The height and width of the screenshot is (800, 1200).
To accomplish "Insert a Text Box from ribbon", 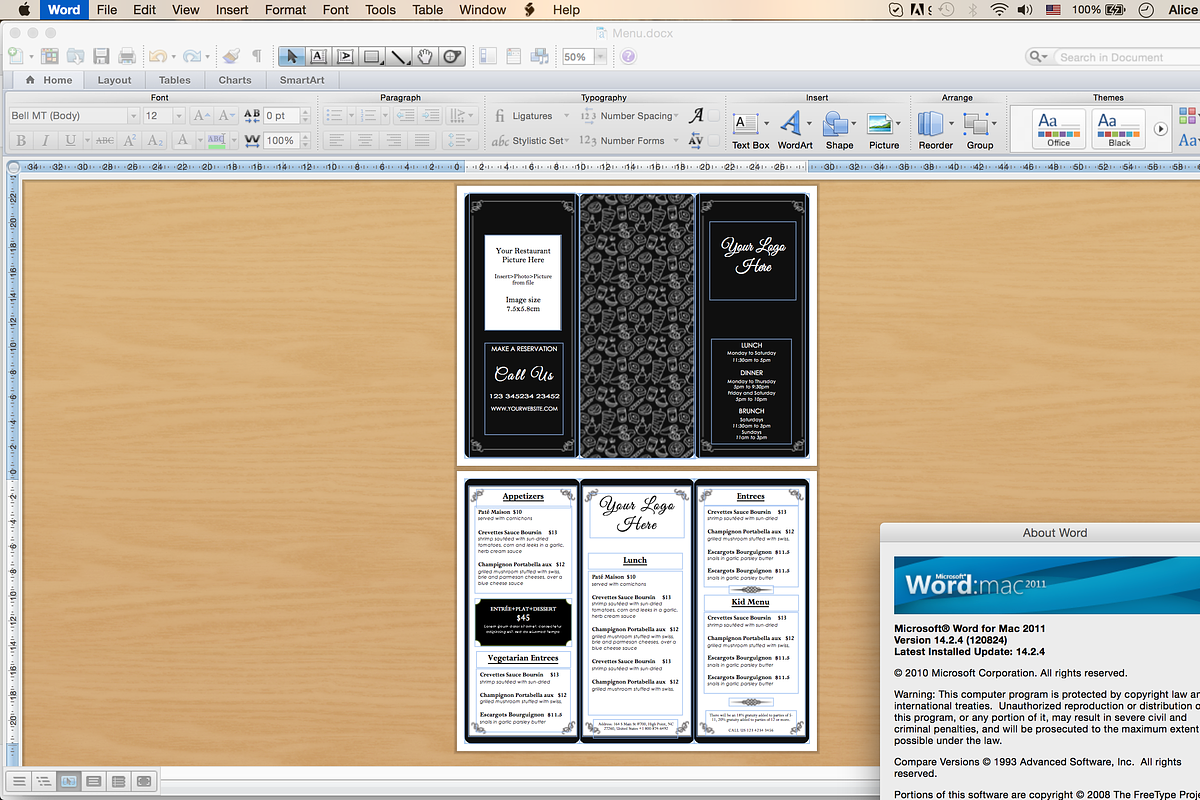I will tap(750, 129).
